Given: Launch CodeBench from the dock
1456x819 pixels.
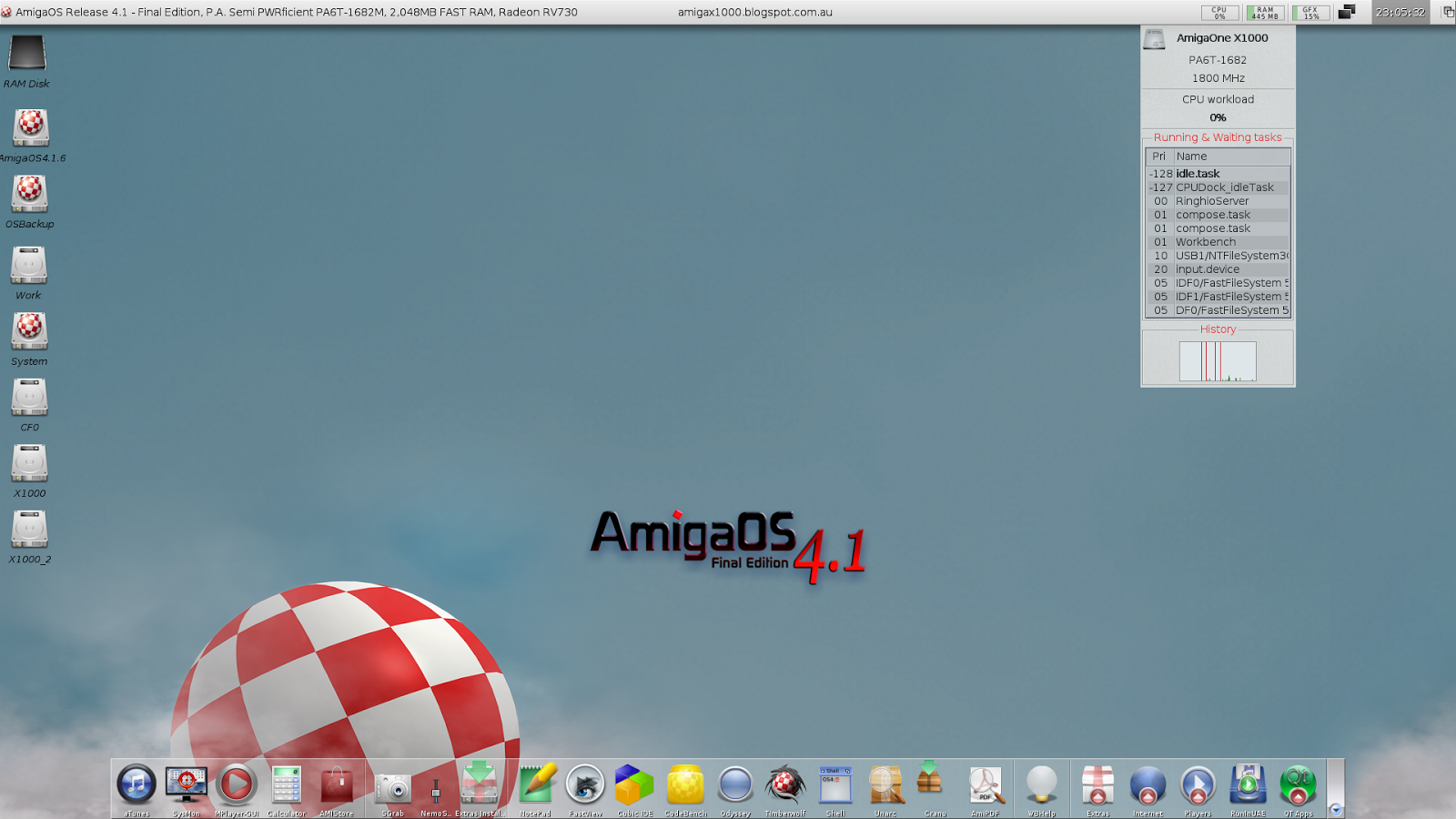Looking at the screenshot, I should (x=685, y=784).
